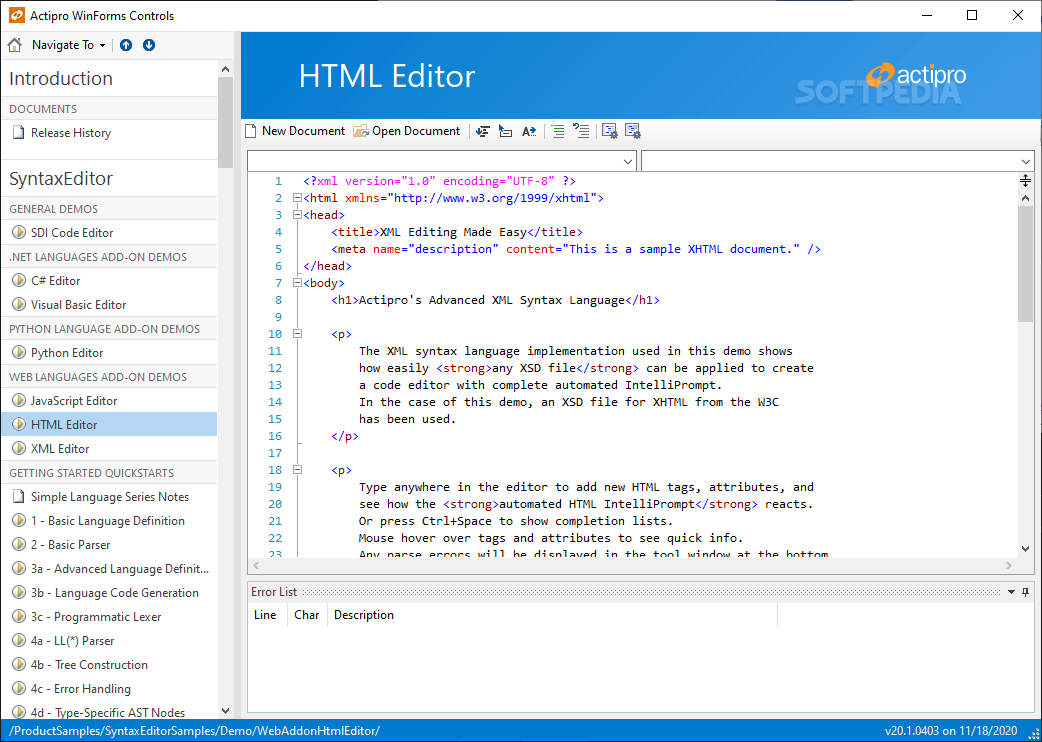The image size is (1042, 742).
Task: Open 3b - Language Code Generation
Action: (109, 593)
